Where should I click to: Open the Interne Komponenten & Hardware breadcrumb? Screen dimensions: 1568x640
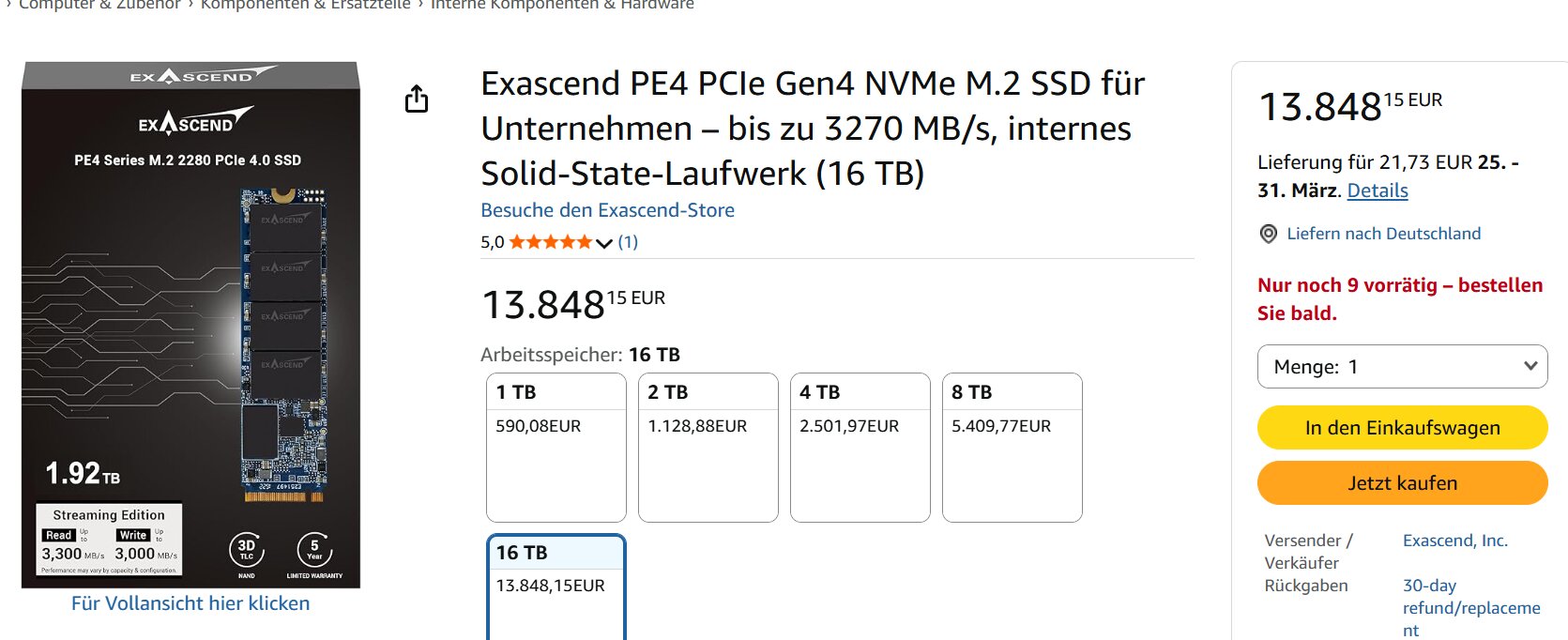point(560,4)
